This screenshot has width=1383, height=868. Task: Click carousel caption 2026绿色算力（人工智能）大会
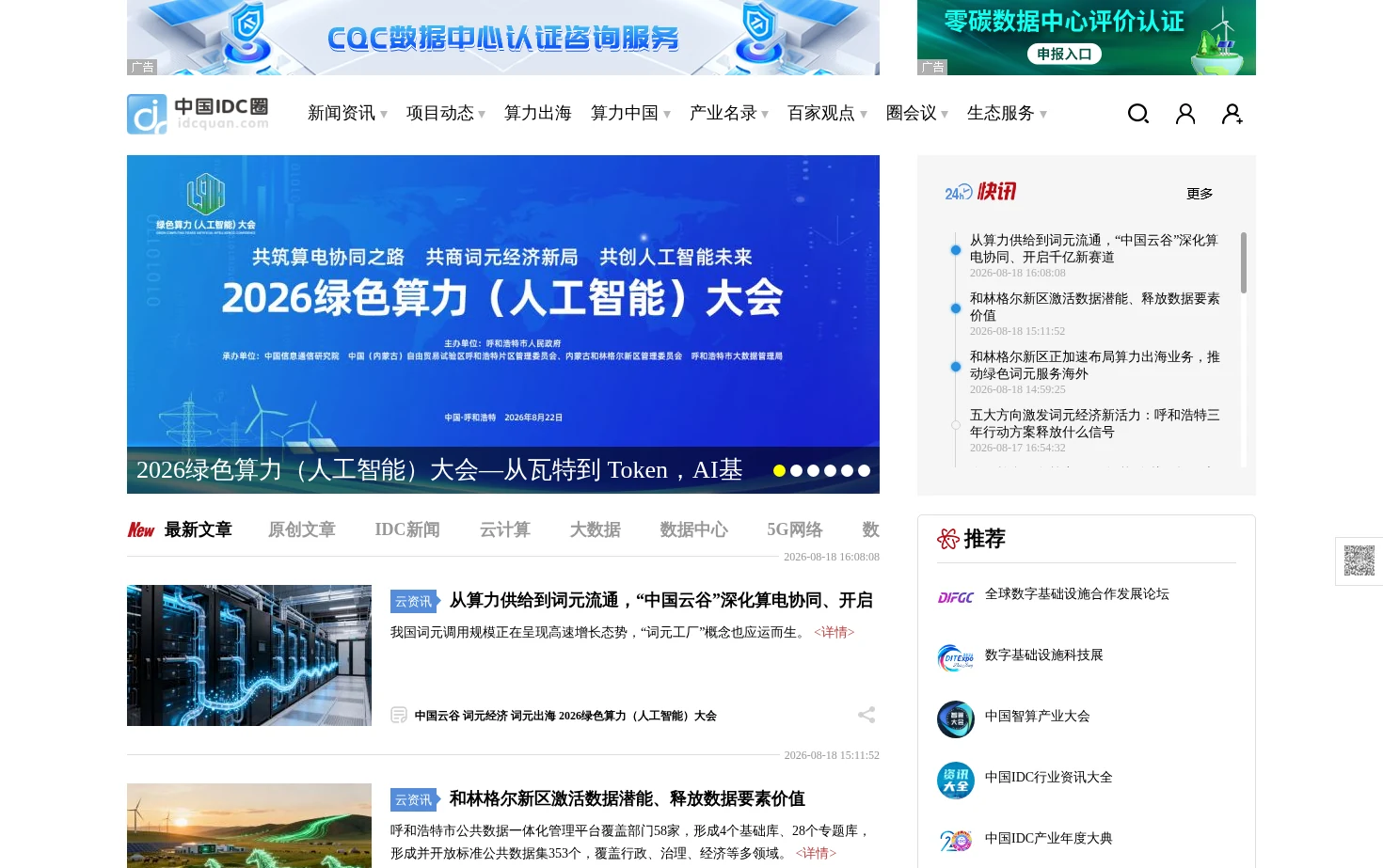click(x=439, y=469)
